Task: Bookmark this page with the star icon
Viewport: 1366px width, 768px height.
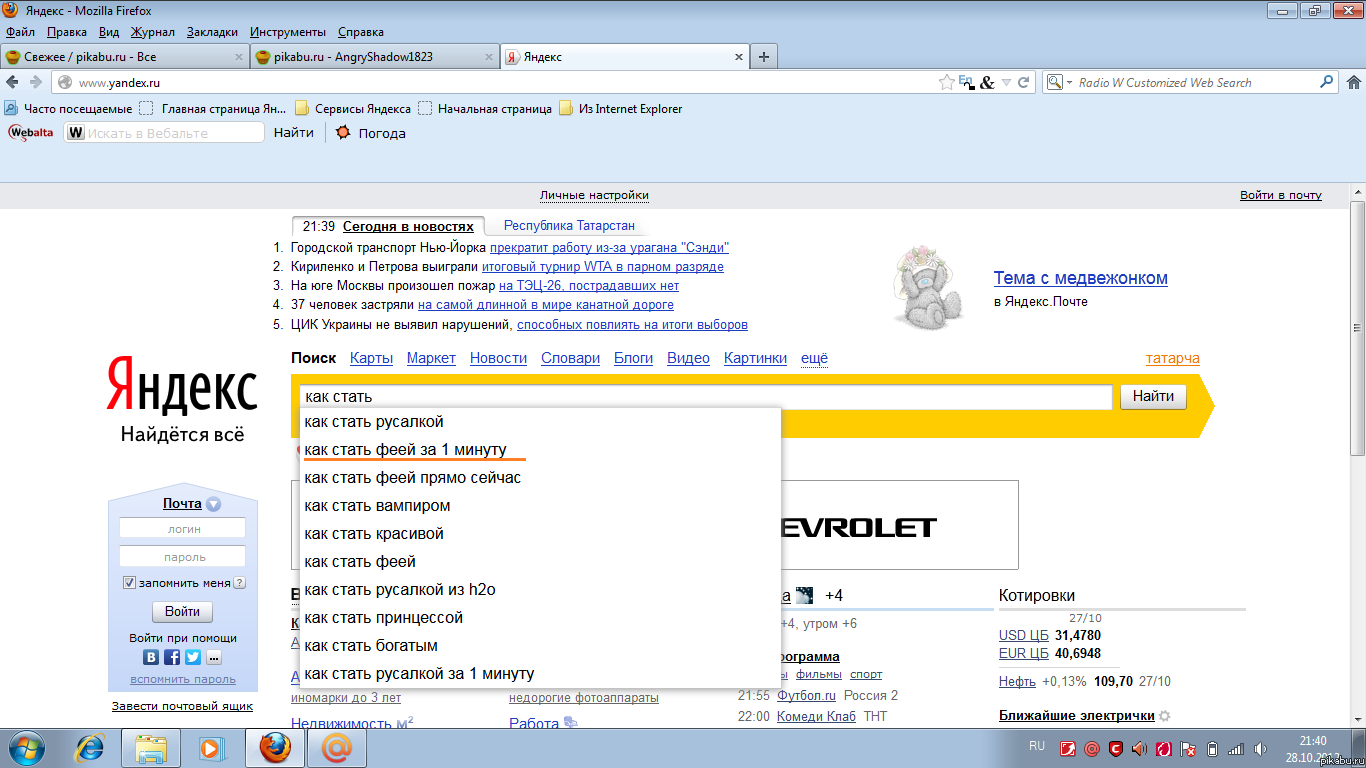Action: pyautogui.click(x=946, y=82)
